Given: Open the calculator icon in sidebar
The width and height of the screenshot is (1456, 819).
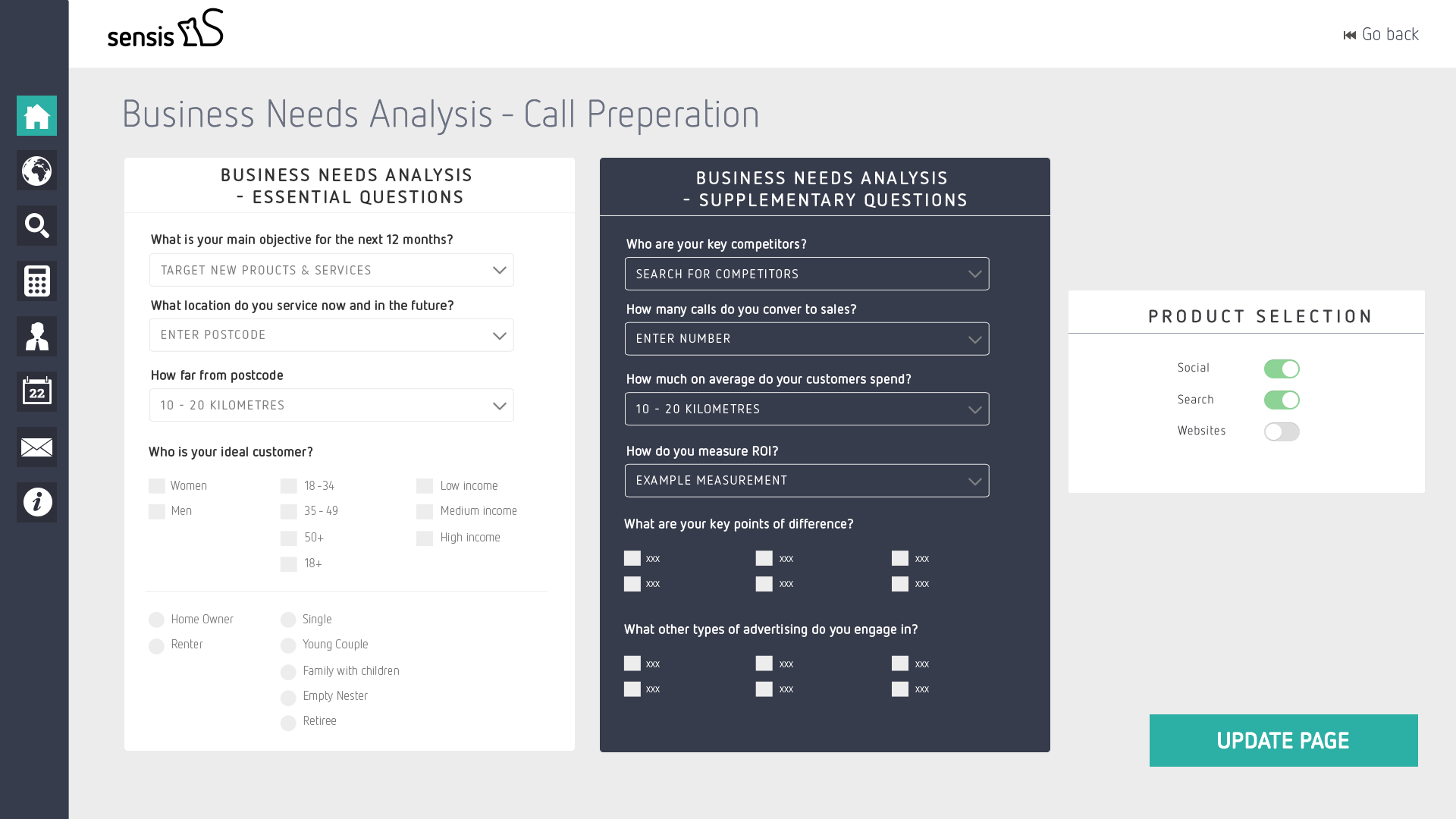Looking at the screenshot, I should pyautogui.click(x=36, y=281).
